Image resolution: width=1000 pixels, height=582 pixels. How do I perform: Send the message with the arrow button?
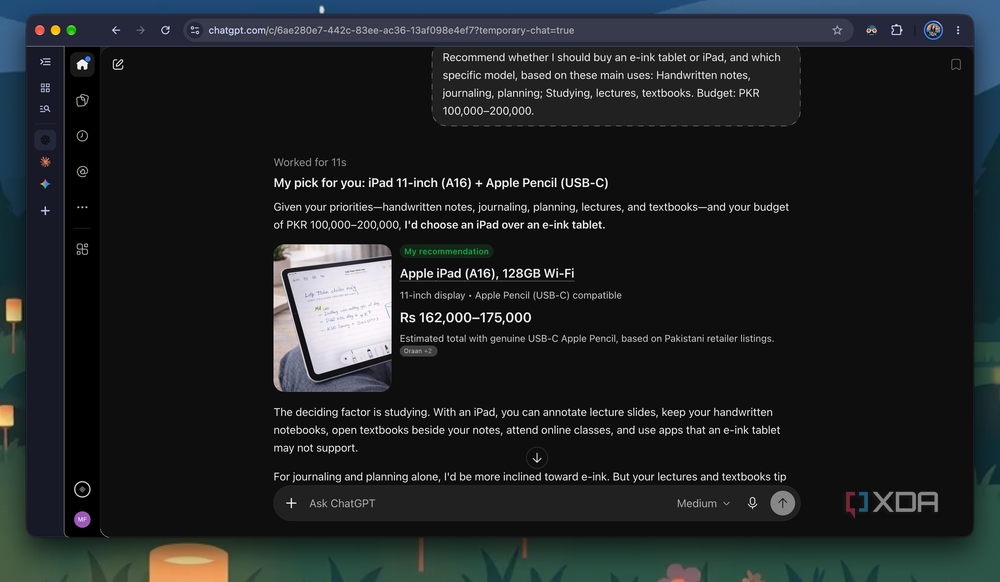click(783, 503)
